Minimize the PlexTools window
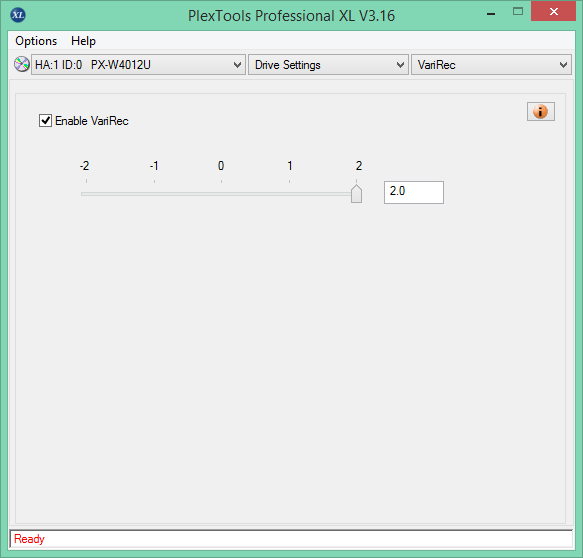The width and height of the screenshot is (583, 558). pos(491,14)
